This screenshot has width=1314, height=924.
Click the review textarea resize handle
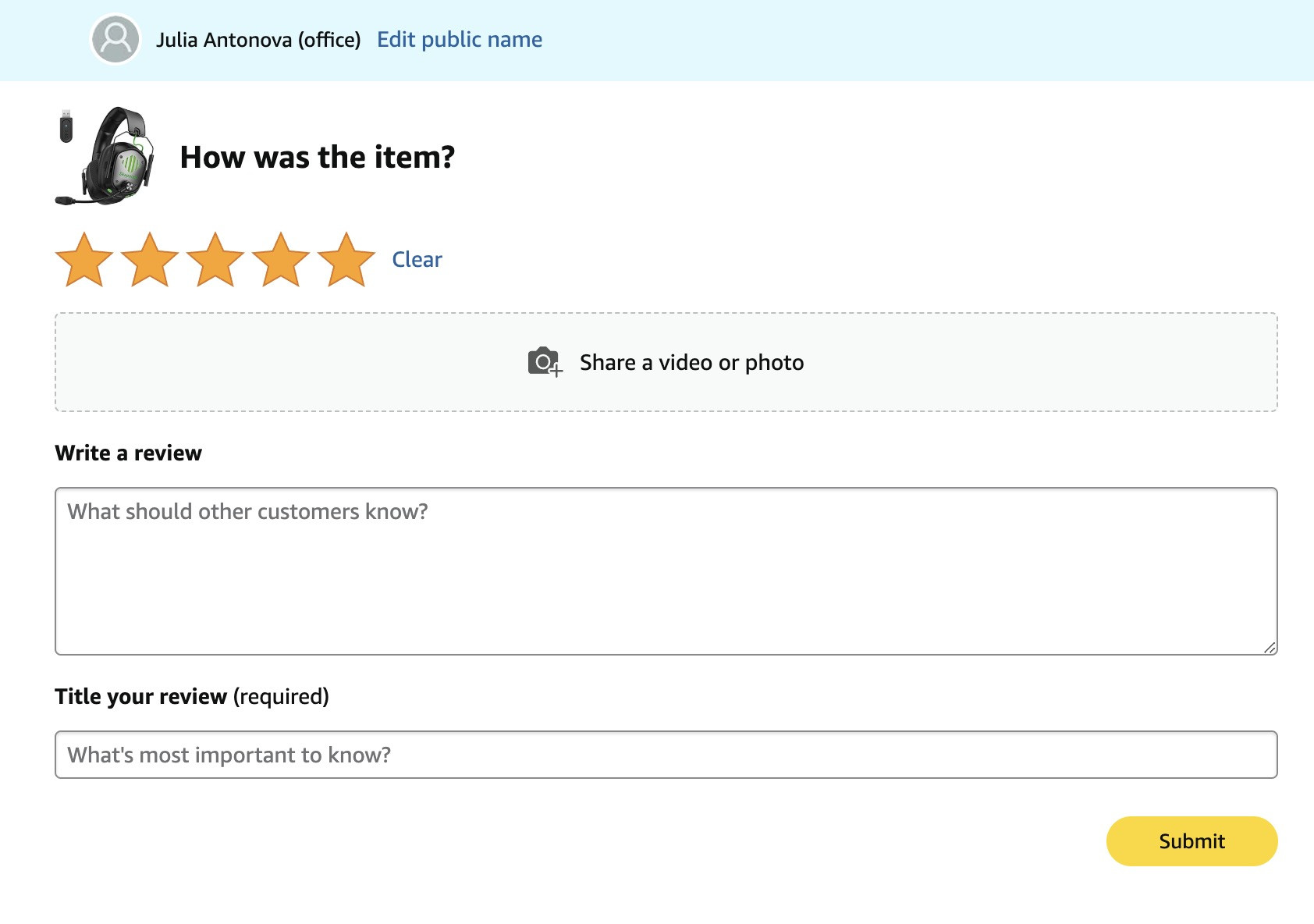coord(1270,647)
